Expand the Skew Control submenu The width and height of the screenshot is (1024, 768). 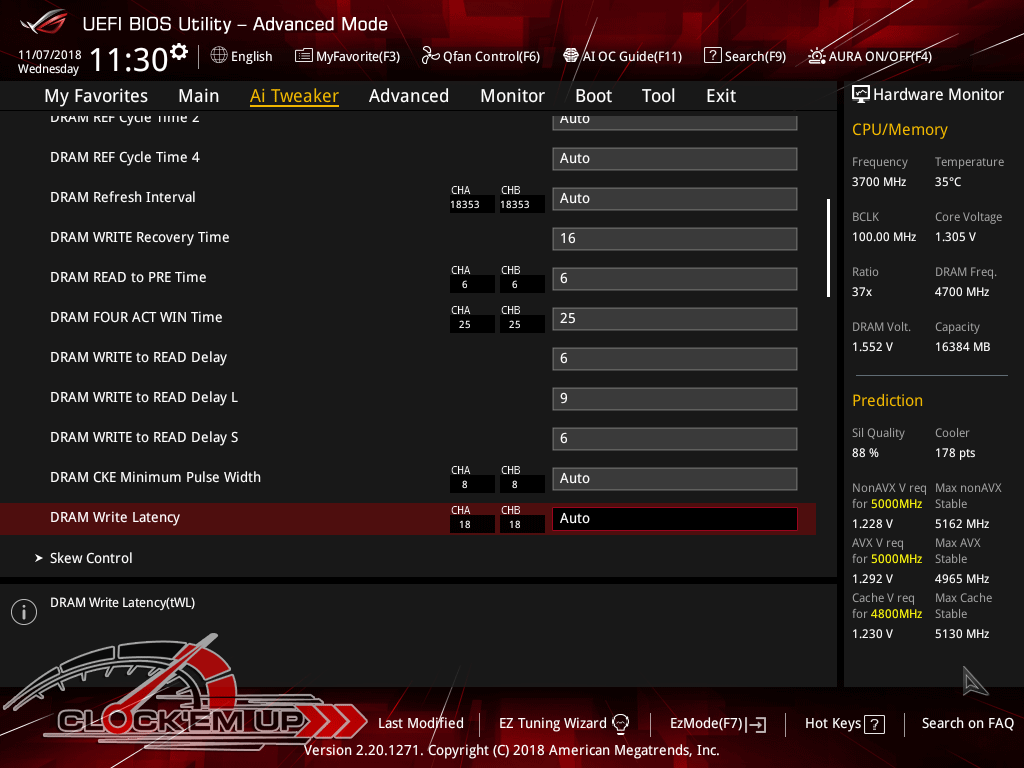pyautogui.click(x=91, y=558)
